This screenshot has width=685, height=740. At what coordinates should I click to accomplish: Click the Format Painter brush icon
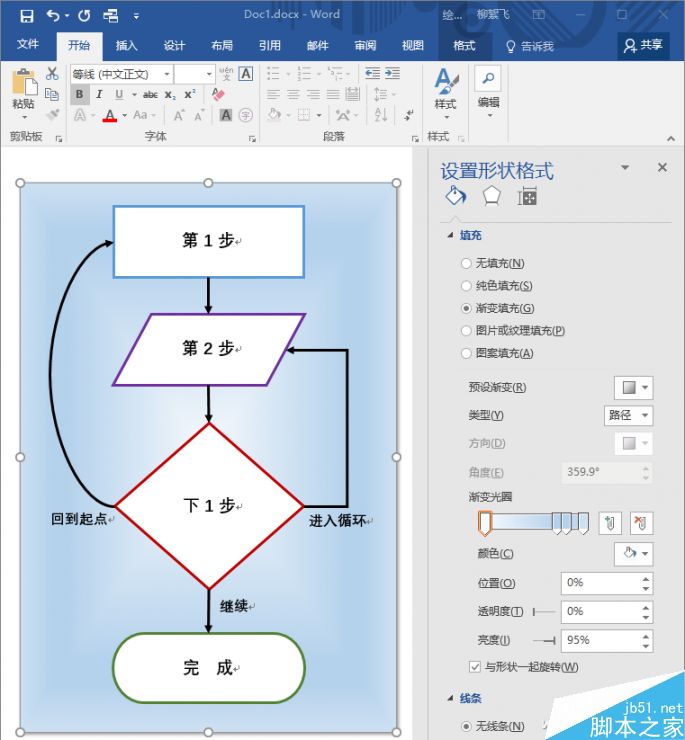point(52,115)
